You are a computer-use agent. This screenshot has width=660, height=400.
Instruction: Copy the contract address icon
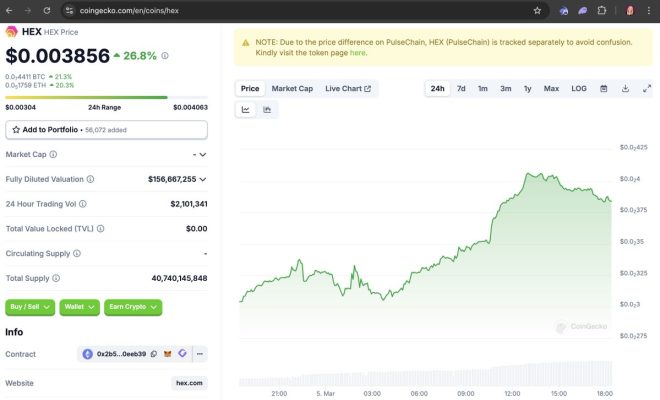tap(154, 354)
